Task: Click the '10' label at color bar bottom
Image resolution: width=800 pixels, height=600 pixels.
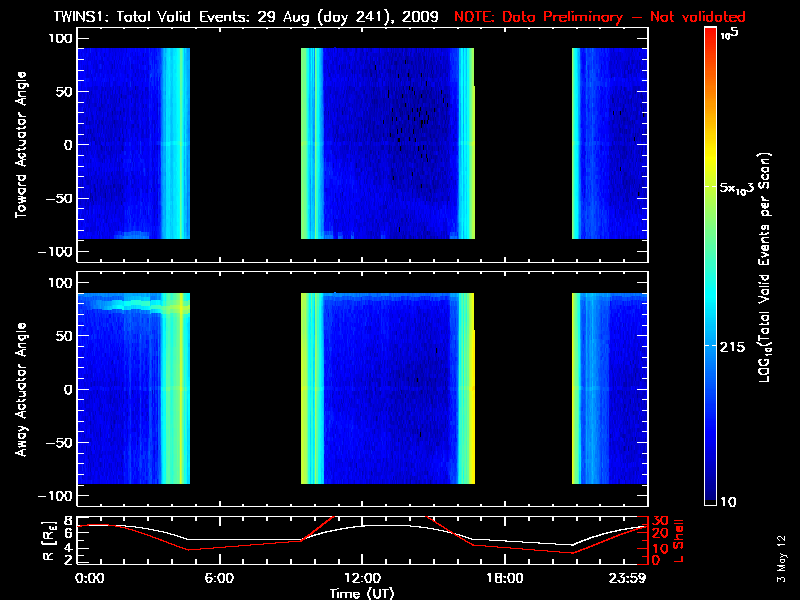Action: click(728, 502)
